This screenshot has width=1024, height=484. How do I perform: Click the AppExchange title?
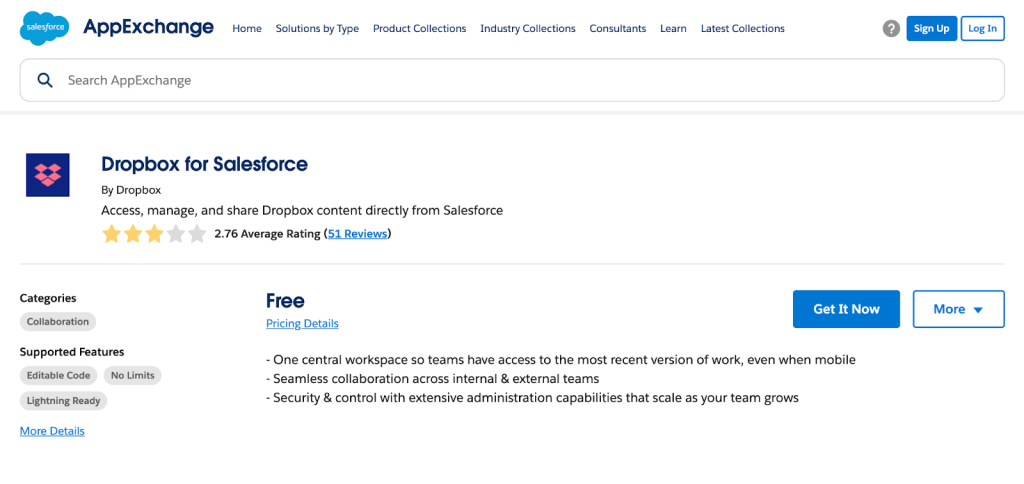click(x=148, y=27)
